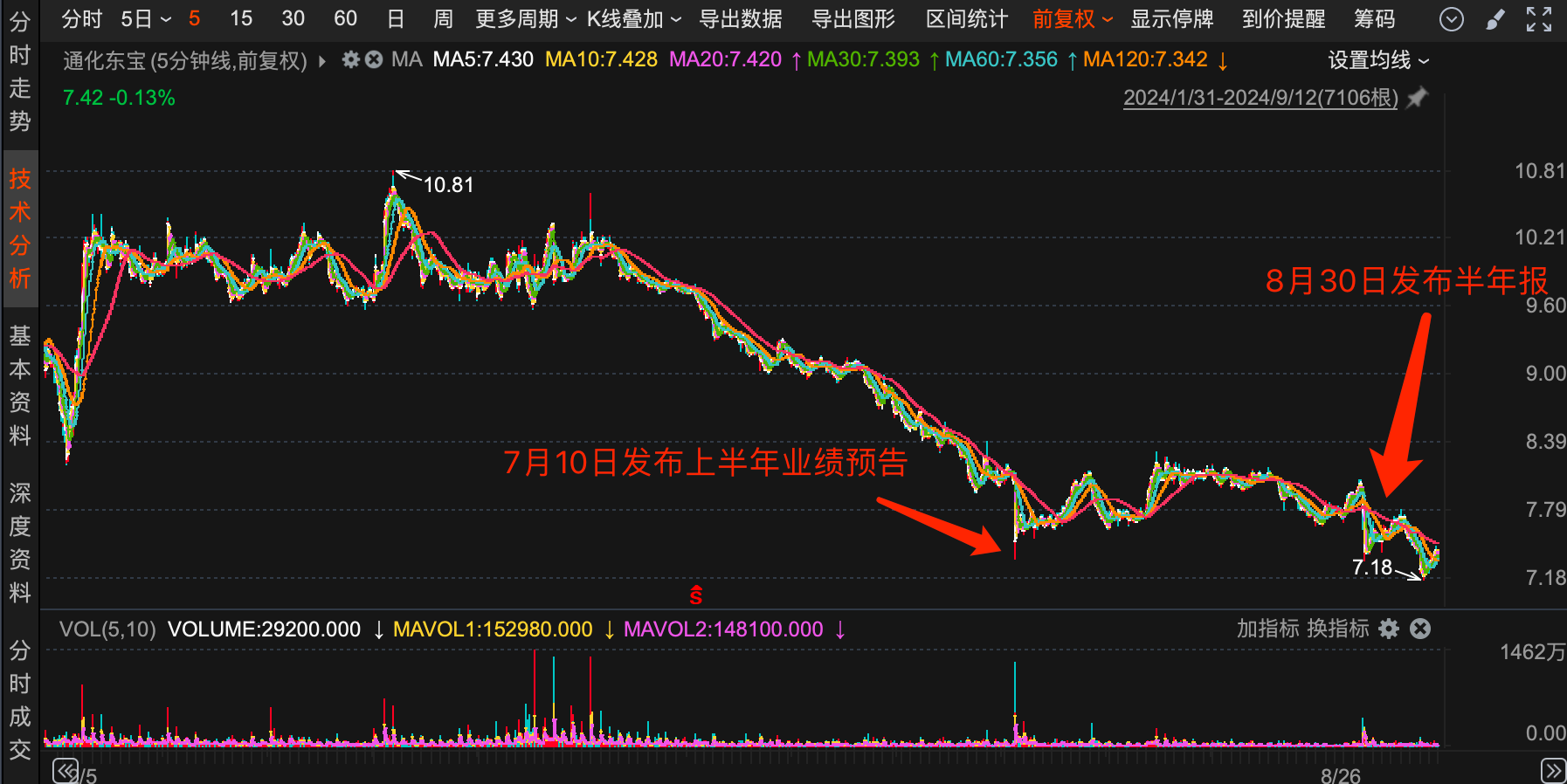
Task: Click the 7.18 low price label
Action: tap(1371, 567)
